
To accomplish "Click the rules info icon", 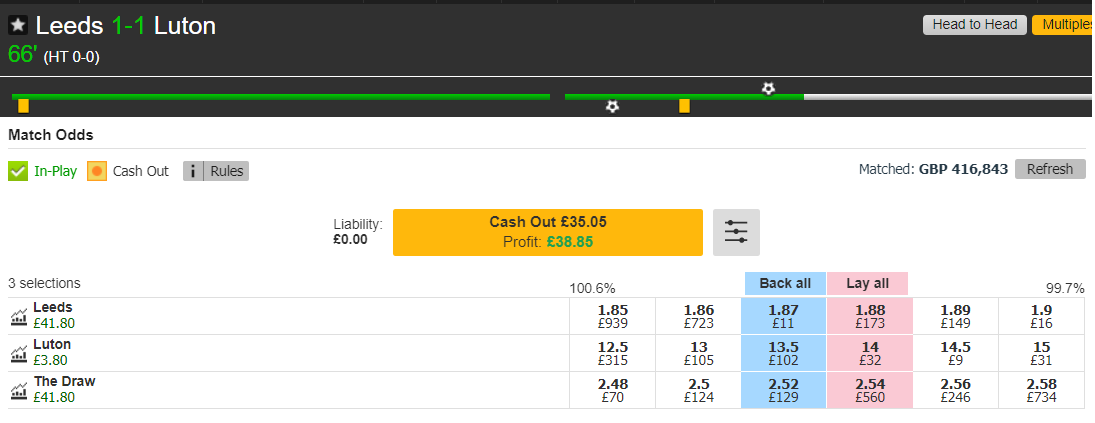I will pyautogui.click(x=193, y=171).
